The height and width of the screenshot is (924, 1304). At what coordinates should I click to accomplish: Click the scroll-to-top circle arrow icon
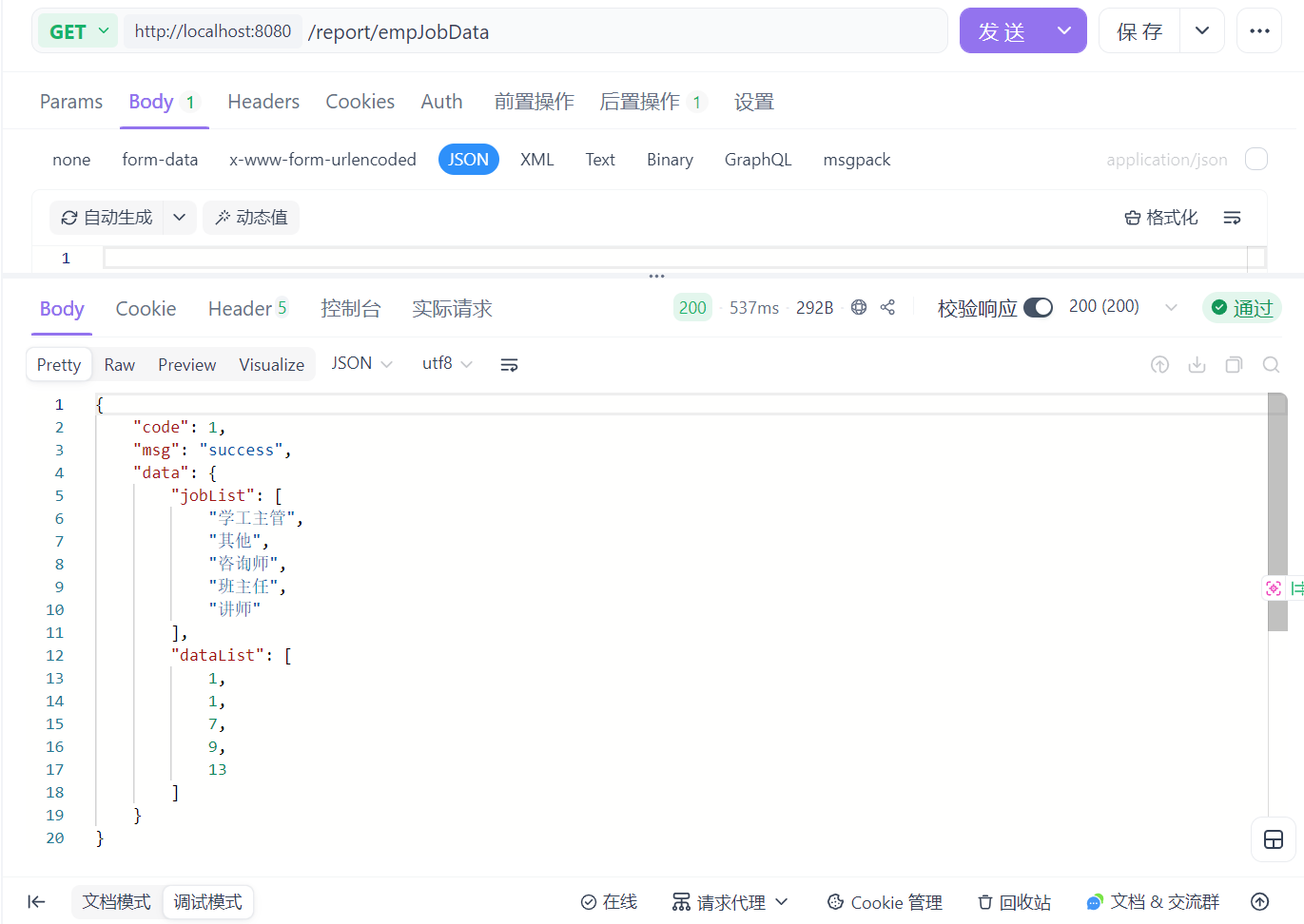click(1259, 902)
